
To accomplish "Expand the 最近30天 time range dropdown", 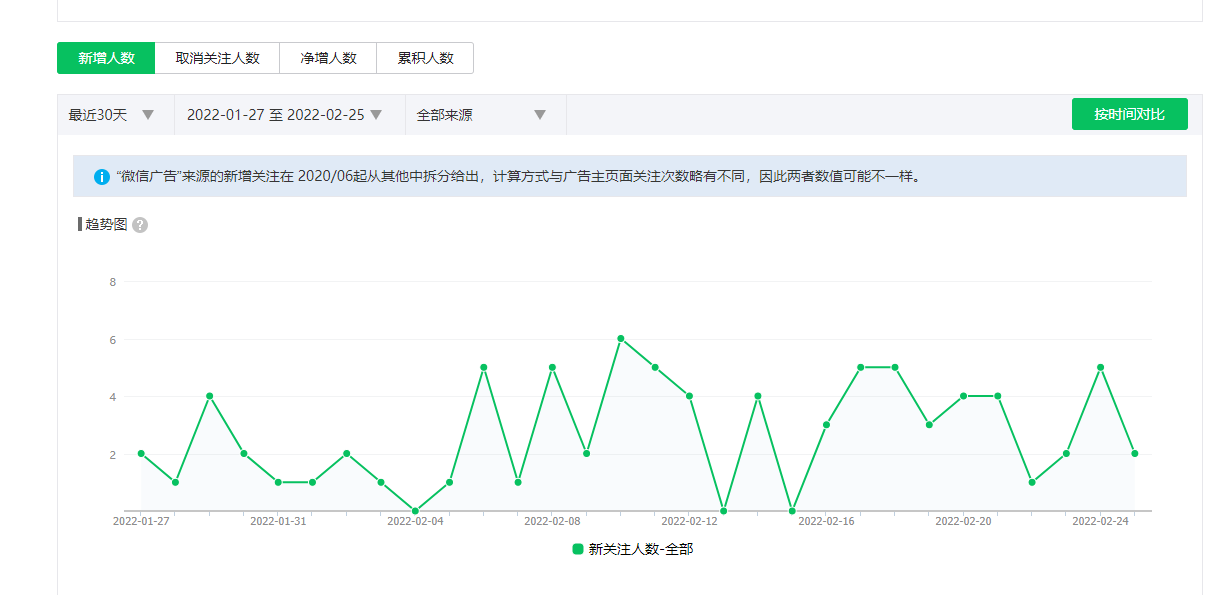I will click(x=112, y=115).
